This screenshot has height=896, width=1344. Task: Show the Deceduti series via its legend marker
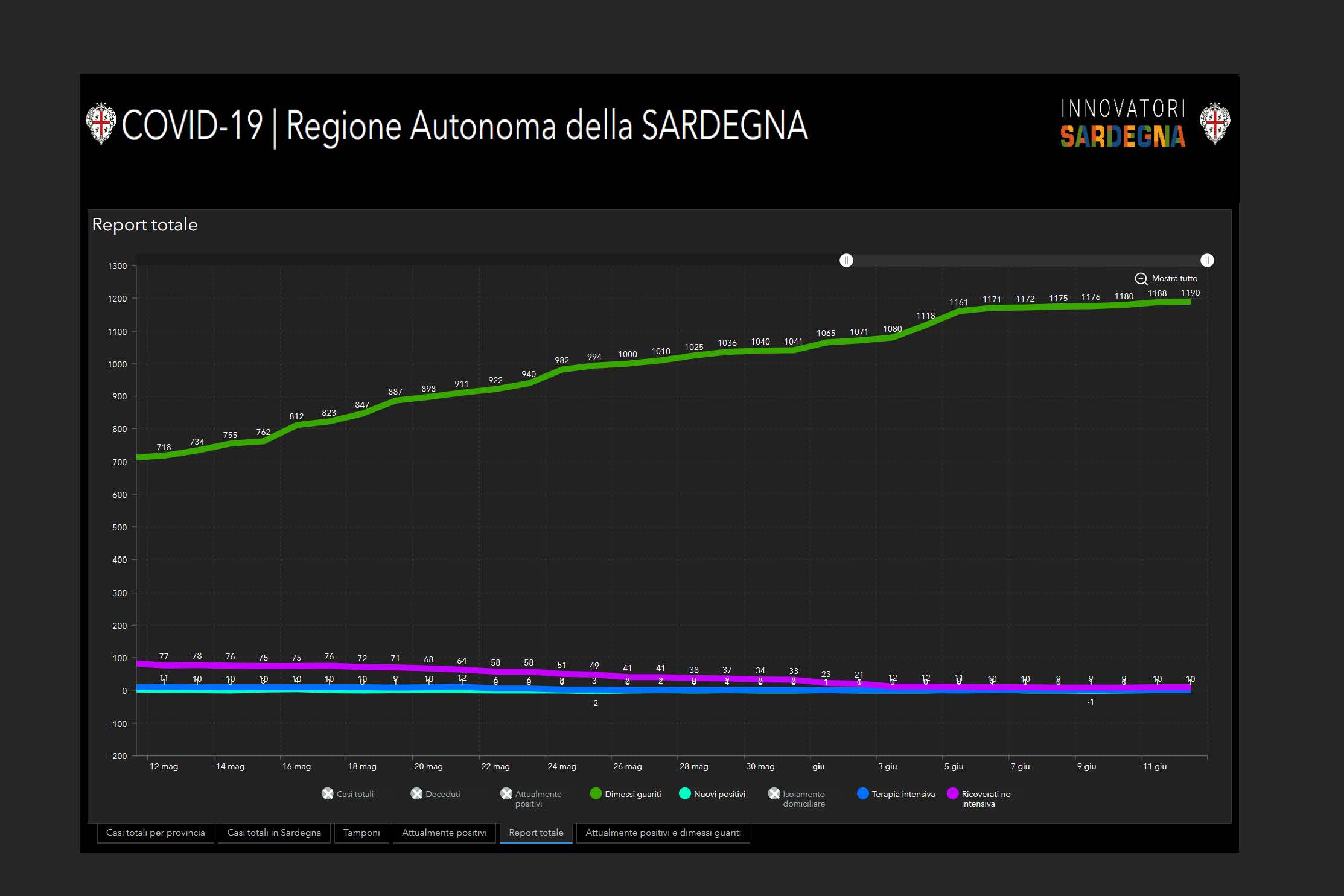click(416, 794)
